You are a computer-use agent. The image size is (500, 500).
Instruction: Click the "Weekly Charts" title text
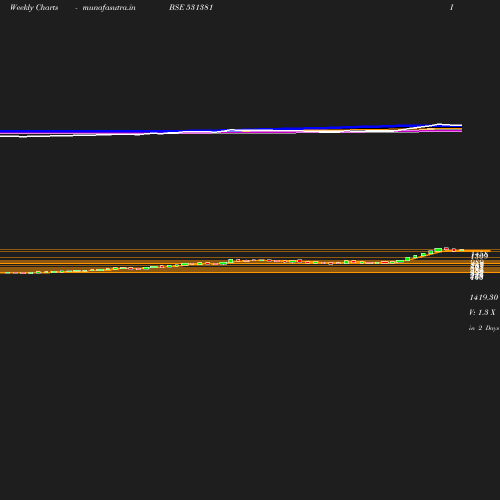point(34,7)
